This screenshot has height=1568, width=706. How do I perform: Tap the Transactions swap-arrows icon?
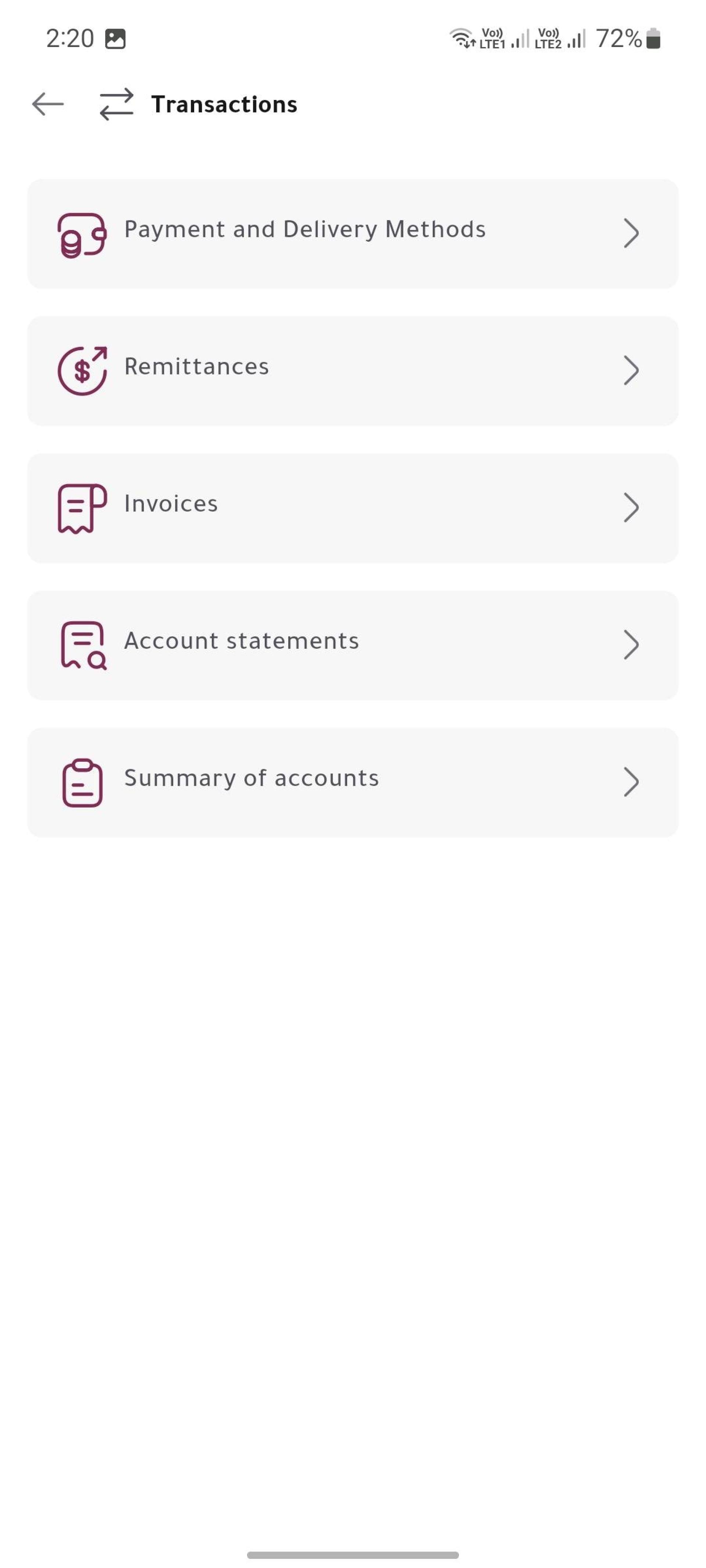(x=116, y=104)
